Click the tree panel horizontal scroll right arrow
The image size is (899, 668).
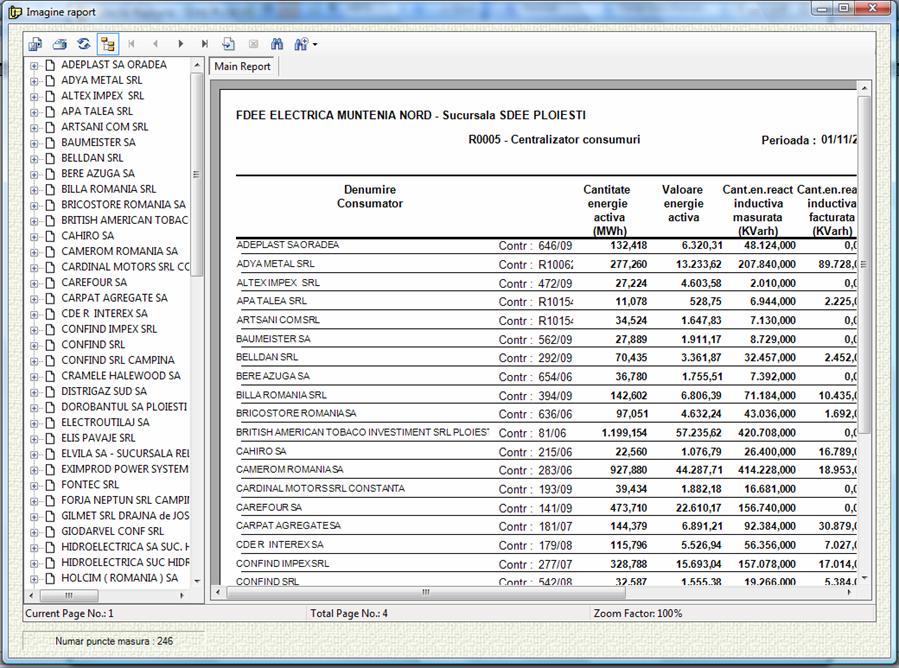pos(182,595)
